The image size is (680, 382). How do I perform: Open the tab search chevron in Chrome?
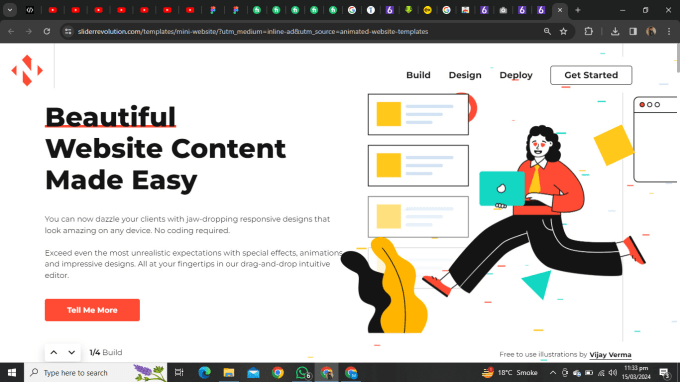[10, 10]
